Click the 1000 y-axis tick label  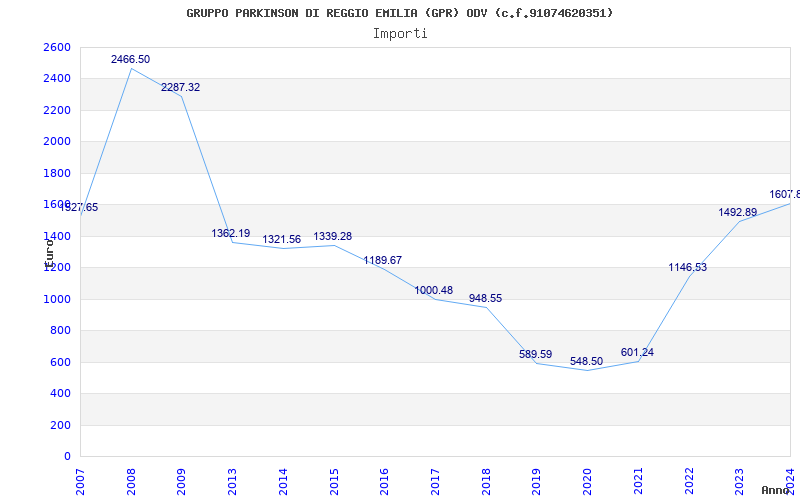(x=57, y=299)
